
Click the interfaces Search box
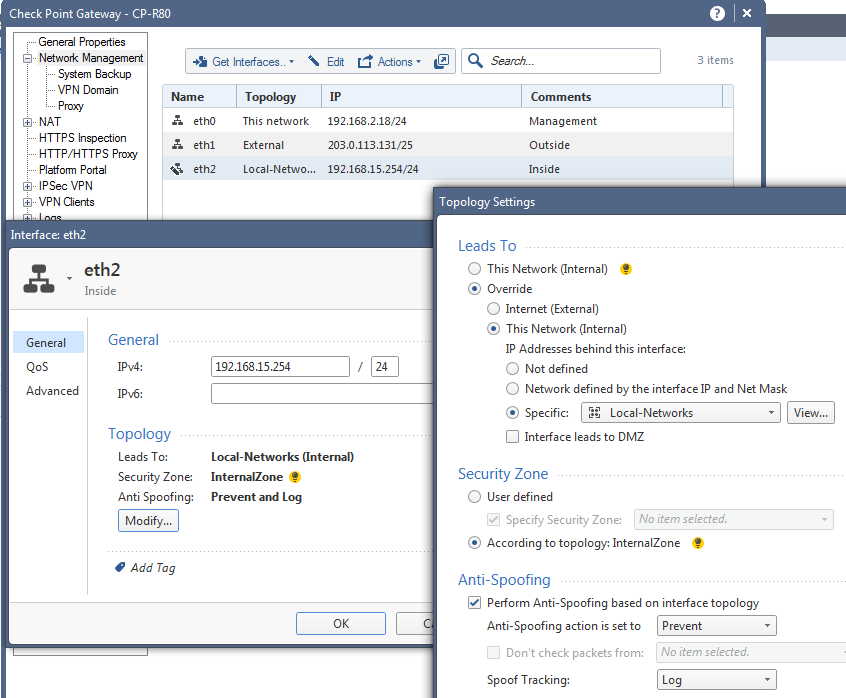pyautogui.click(x=561, y=61)
